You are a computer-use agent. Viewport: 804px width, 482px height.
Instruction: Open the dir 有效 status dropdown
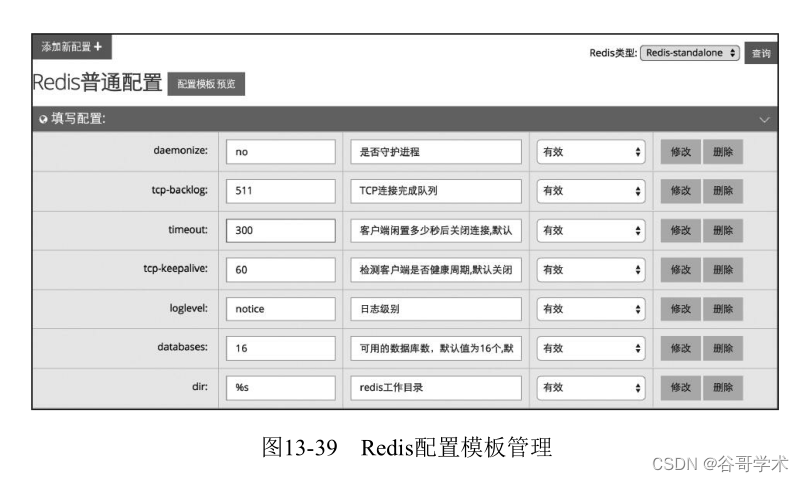[x=591, y=388]
